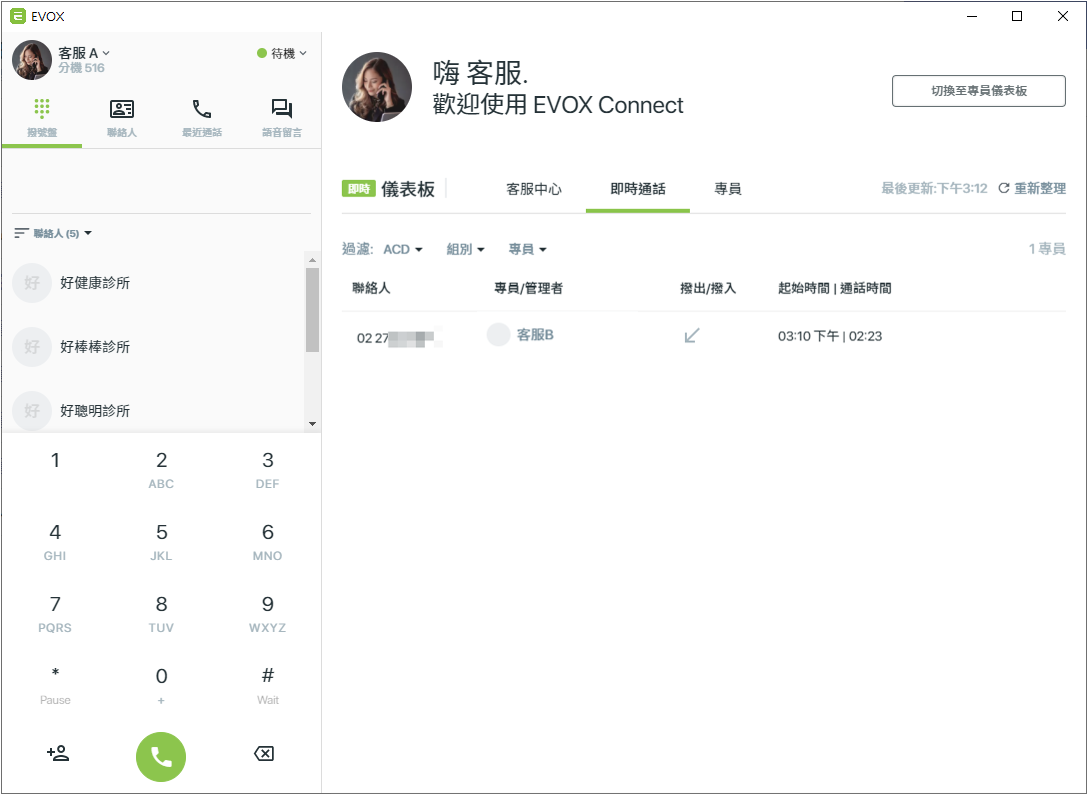Switch to the 即時通話 tab

click(638, 189)
